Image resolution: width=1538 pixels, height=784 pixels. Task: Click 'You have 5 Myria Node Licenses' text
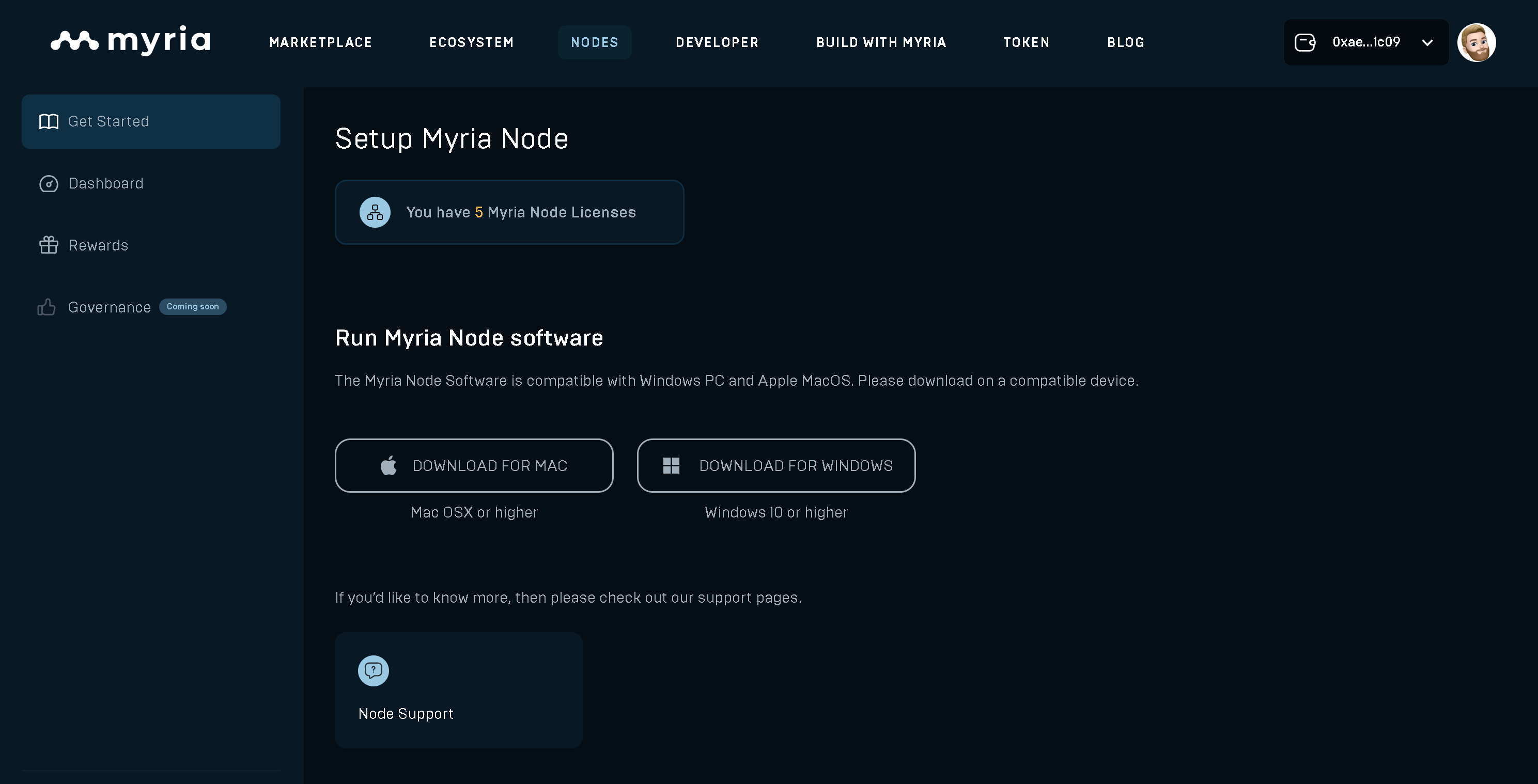521,212
